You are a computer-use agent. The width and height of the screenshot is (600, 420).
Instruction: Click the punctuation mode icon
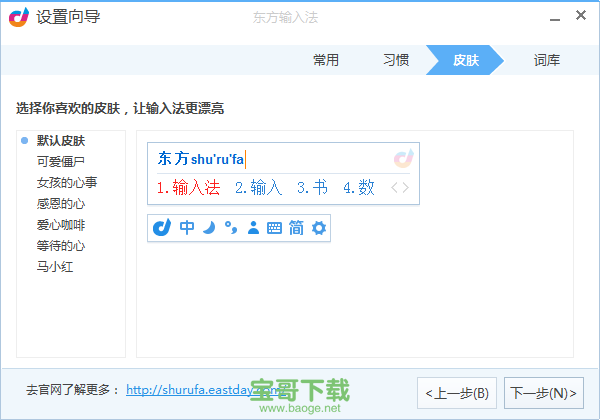pyautogui.click(x=231, y=228)
